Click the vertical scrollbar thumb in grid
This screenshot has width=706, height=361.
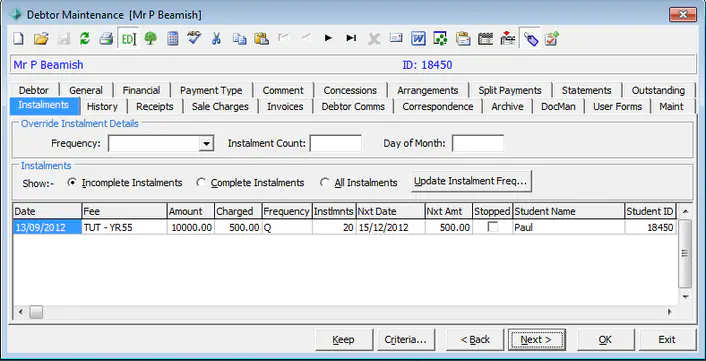coord(685,253)
